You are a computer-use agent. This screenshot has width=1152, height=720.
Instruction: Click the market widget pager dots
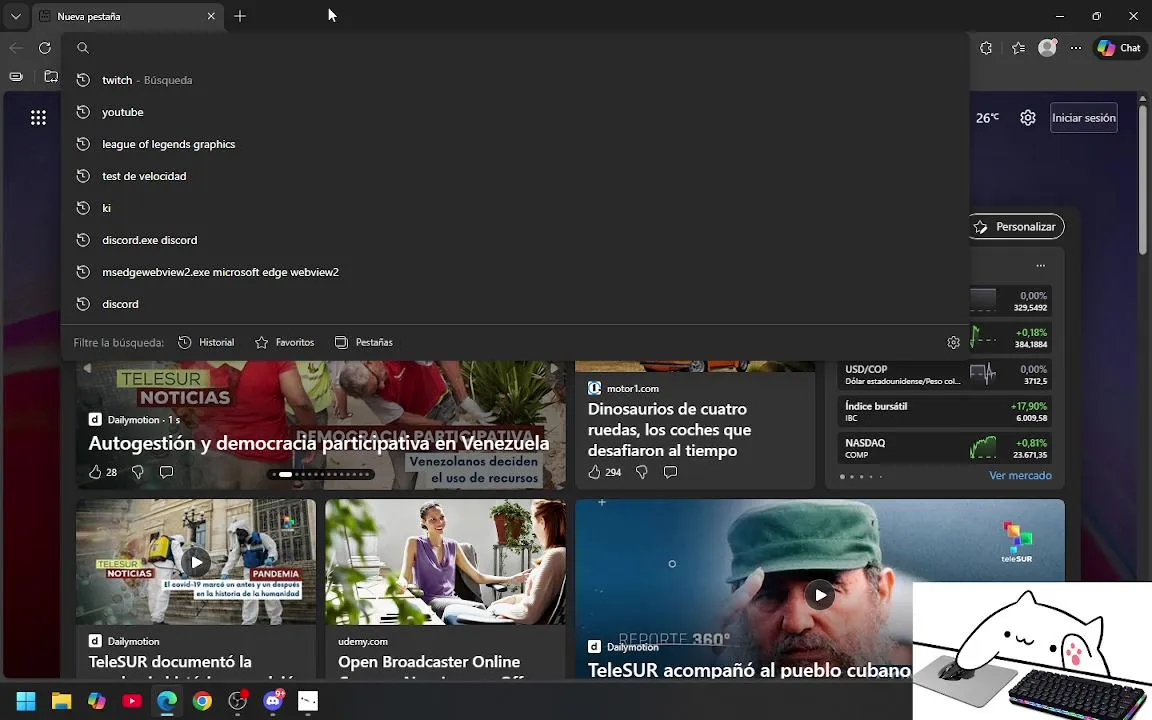[861, 477]
